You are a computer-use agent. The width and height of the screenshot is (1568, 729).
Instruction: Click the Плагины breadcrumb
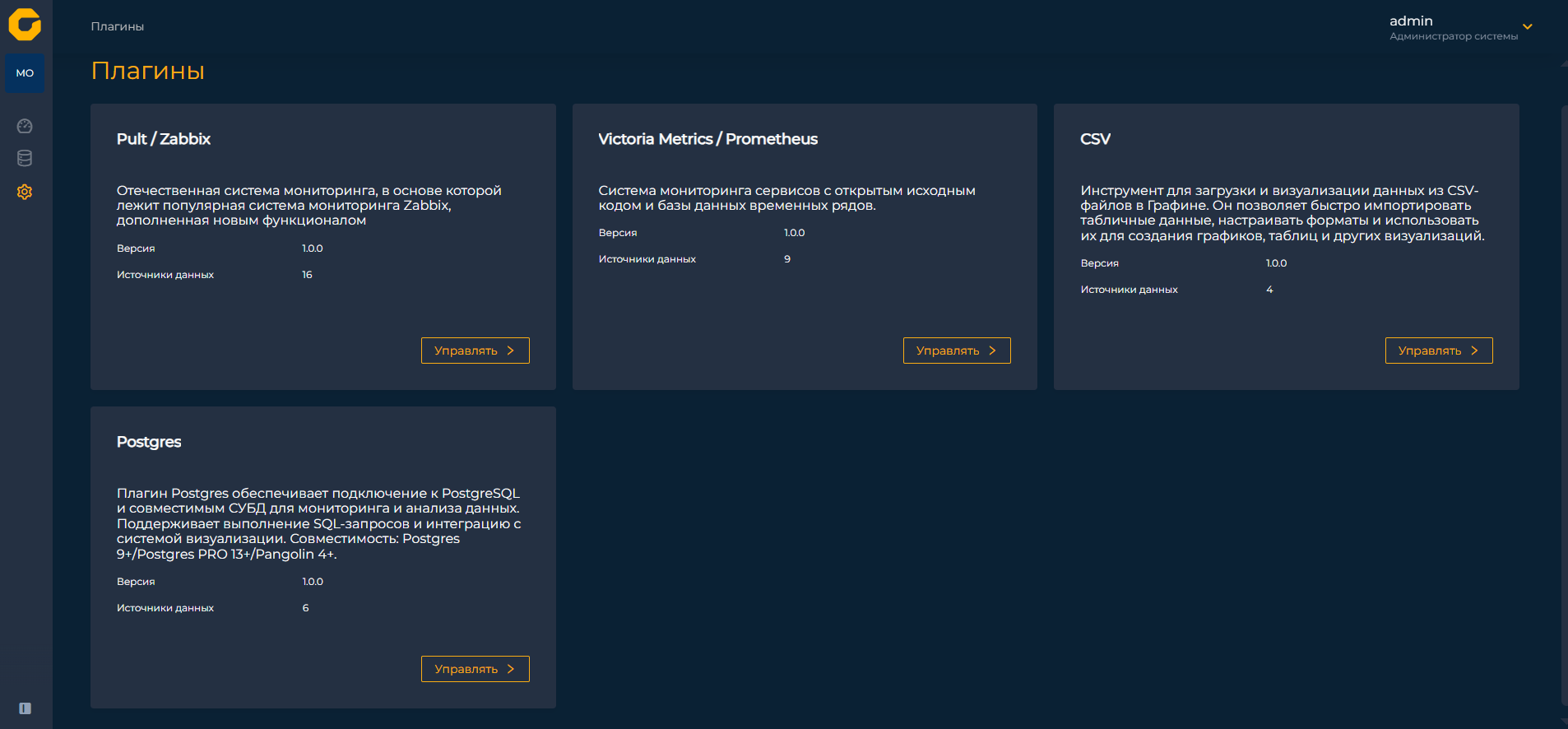point(117,26)
